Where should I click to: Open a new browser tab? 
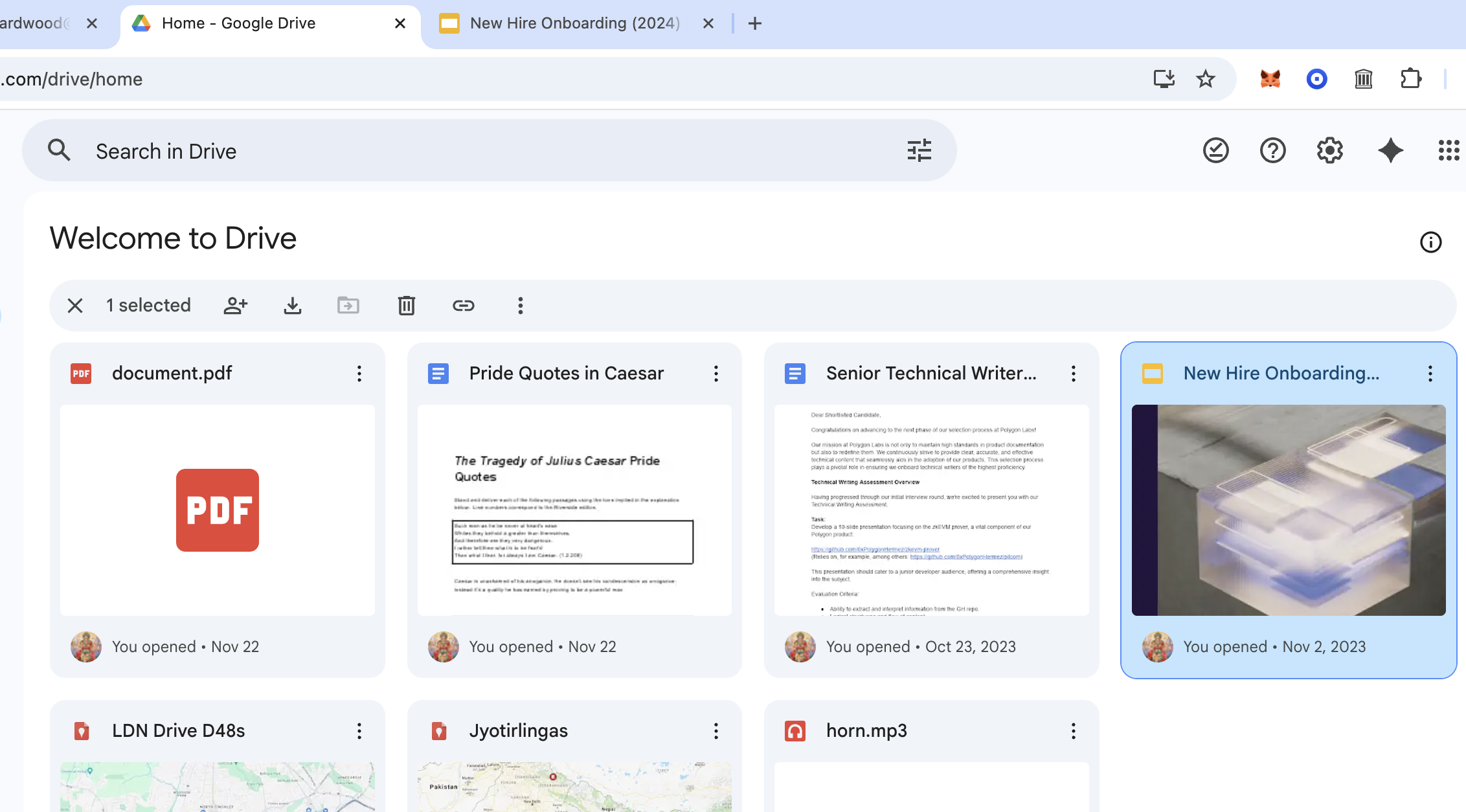click(755, 23)
